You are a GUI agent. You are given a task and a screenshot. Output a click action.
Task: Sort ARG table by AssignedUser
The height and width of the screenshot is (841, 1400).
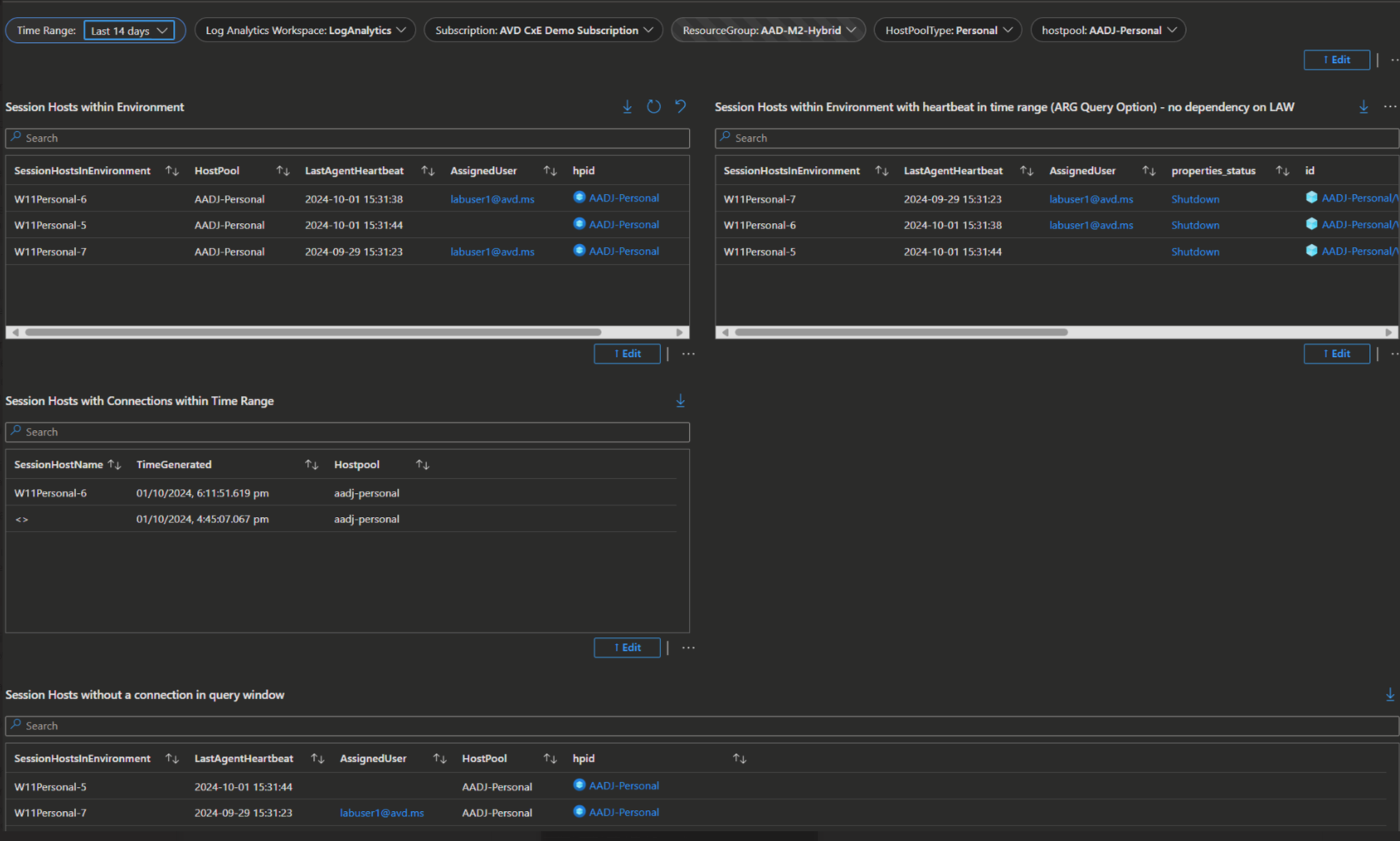click(1148, 171)
